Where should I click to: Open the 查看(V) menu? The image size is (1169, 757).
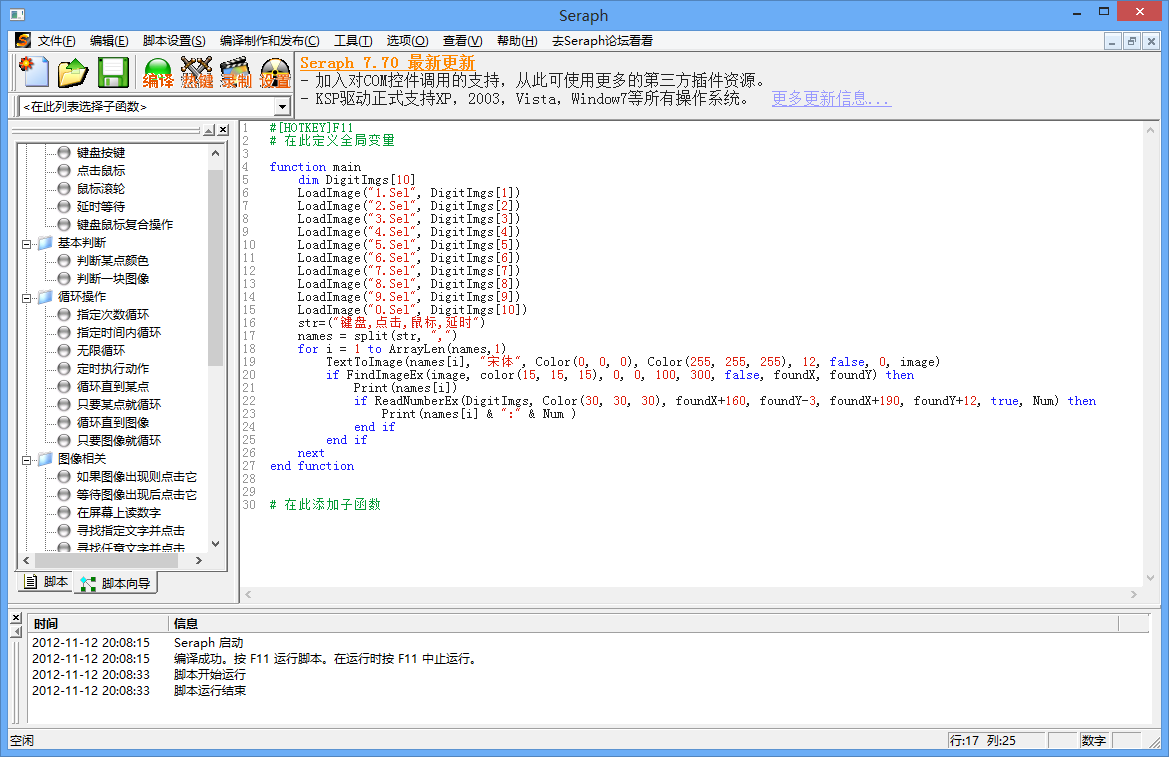(x=461, y=41)
